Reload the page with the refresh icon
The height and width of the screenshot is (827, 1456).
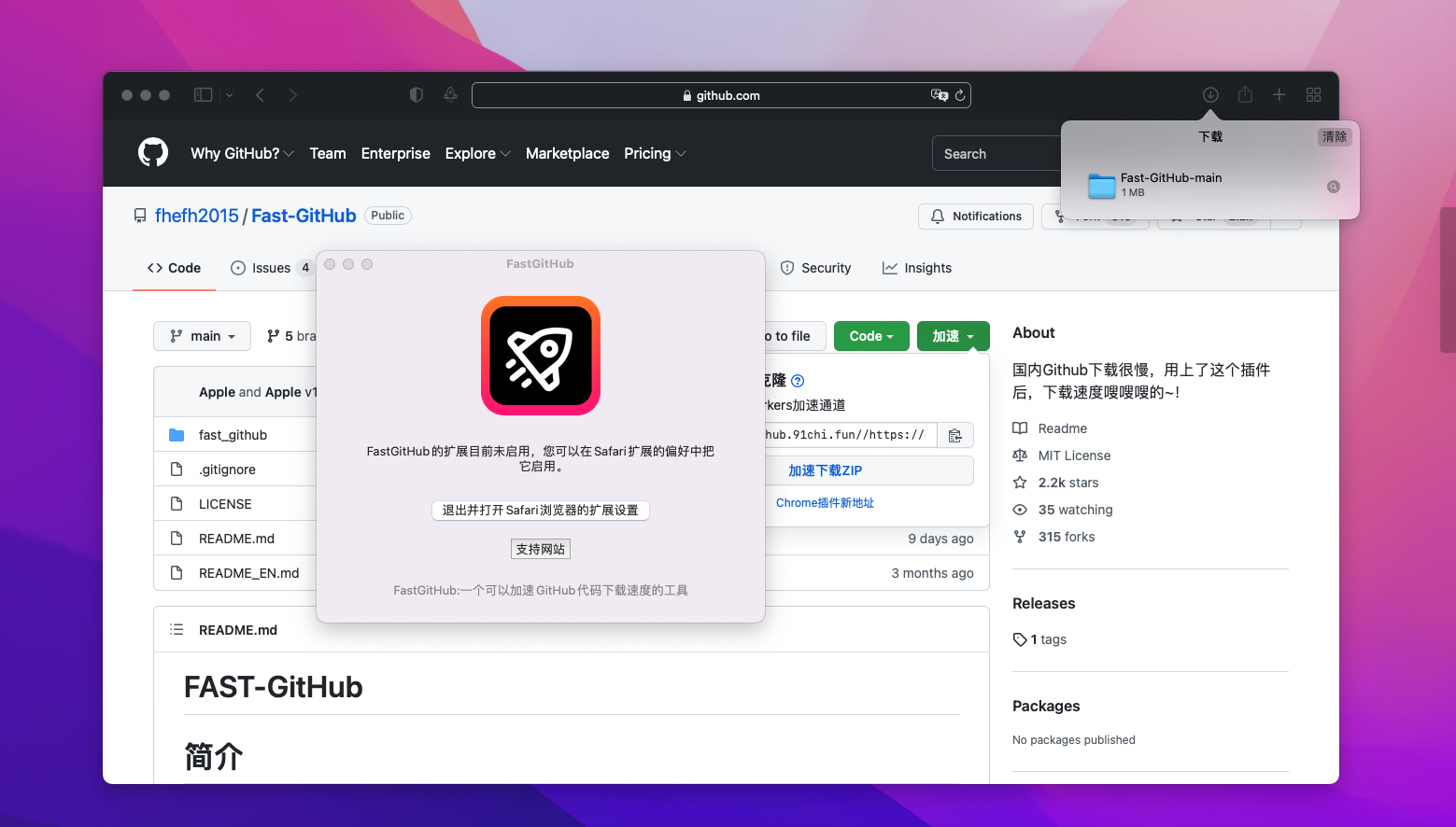click(x=960, y=95)
